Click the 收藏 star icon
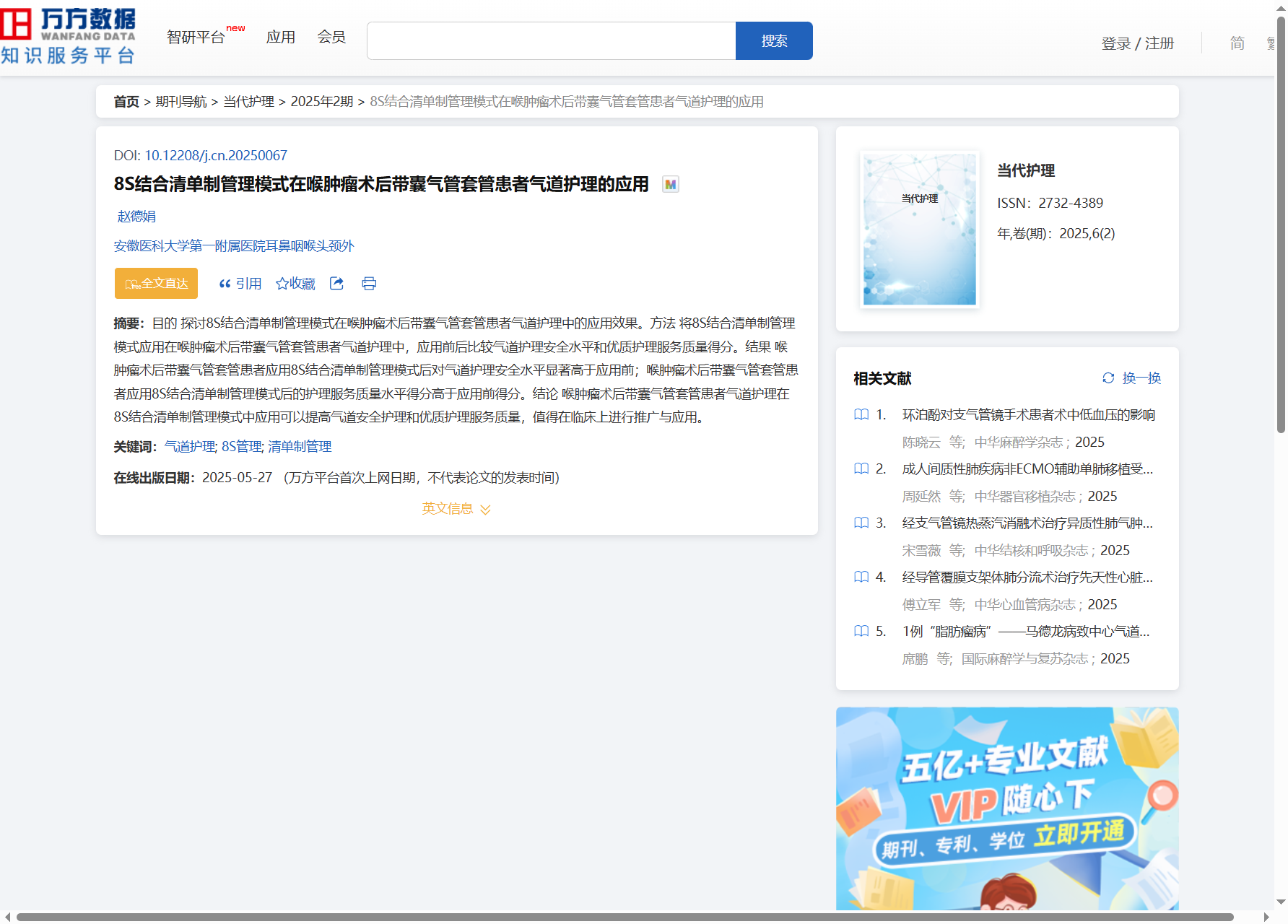The width and height of the screenshot is (1288, 924). [x=282, y=284]
